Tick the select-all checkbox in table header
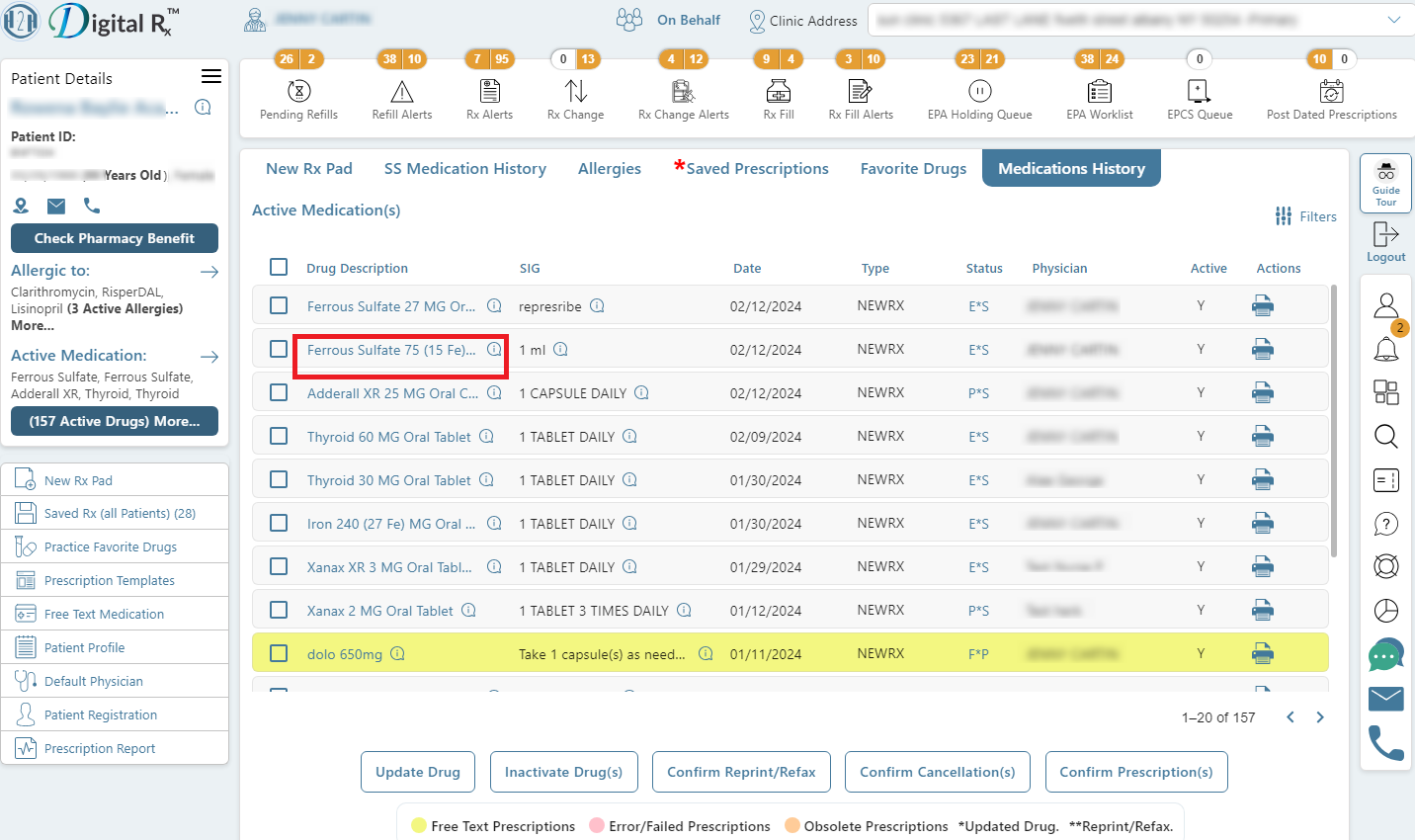The width and height of the screenshot is (1415, 840). tap(279, 267)
